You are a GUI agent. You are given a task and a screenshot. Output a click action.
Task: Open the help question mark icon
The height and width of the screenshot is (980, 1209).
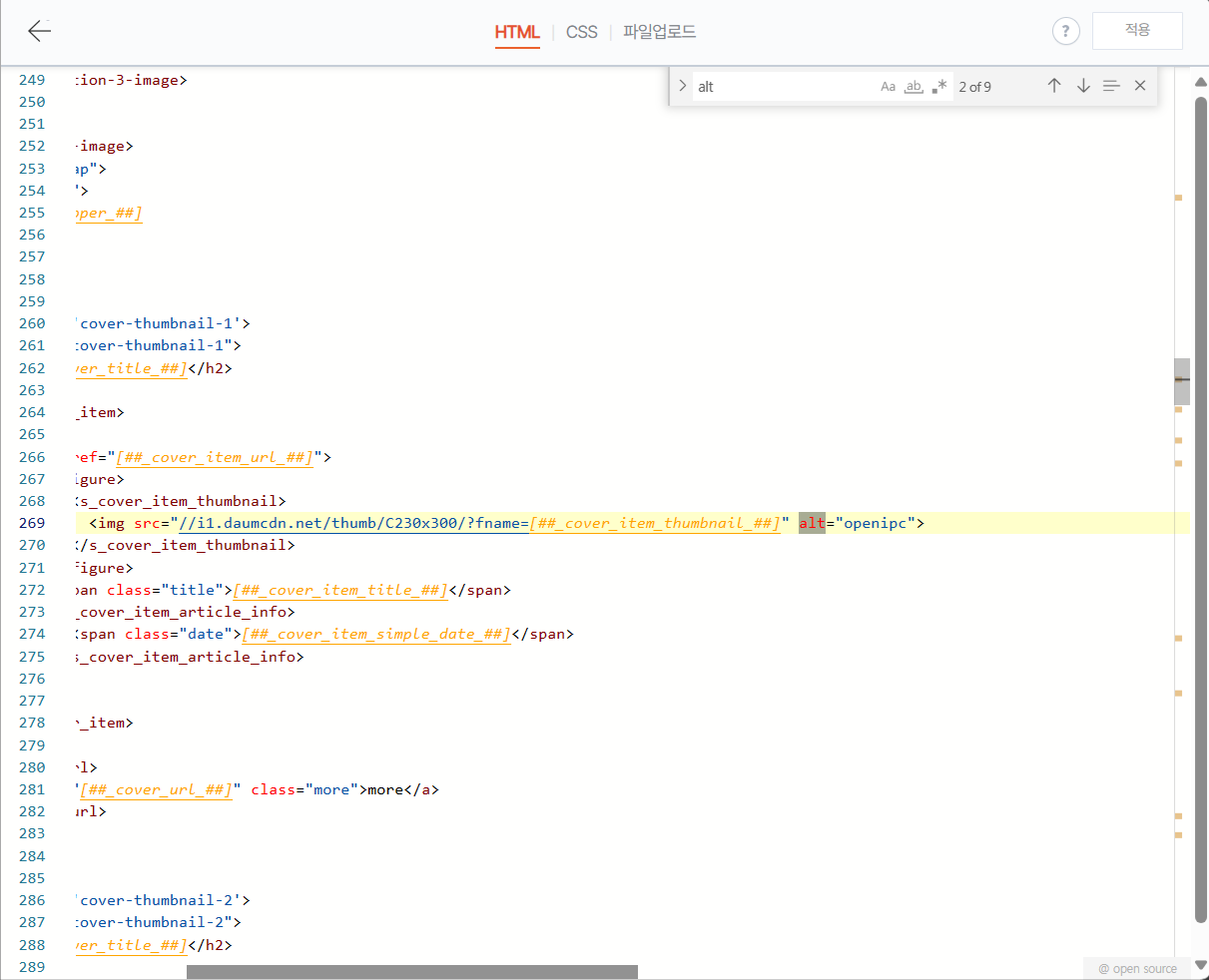pos(1065,31)
